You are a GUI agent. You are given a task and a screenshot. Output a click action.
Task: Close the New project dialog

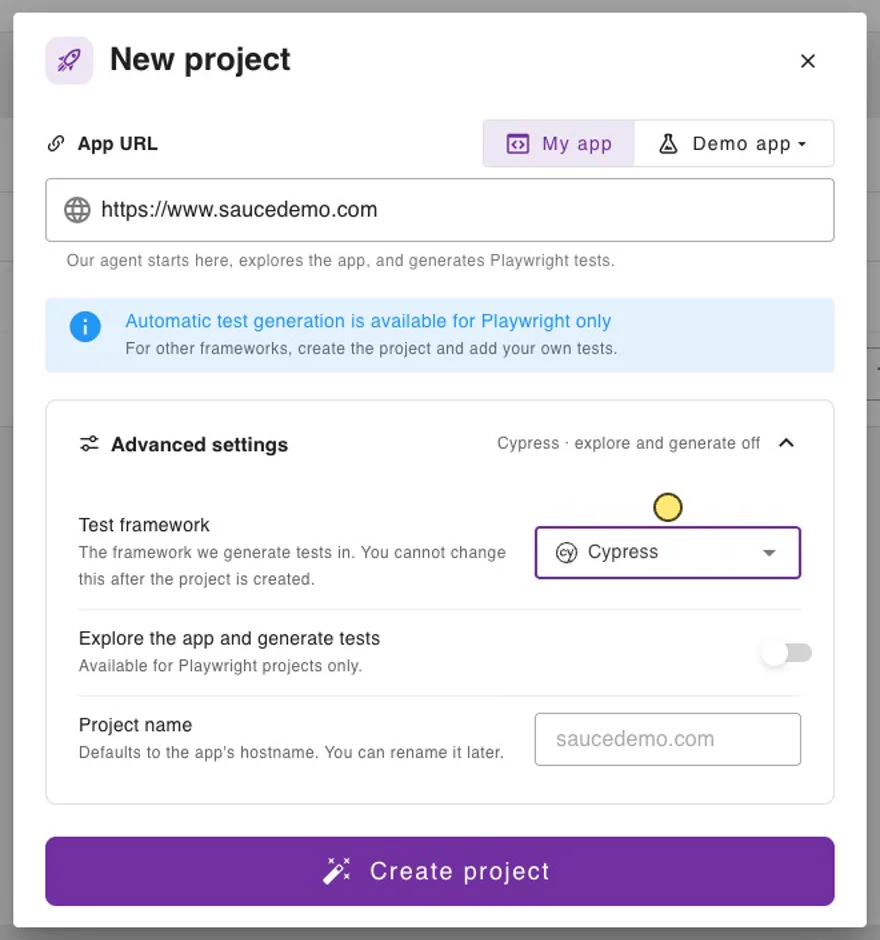(x=807, y=61)
